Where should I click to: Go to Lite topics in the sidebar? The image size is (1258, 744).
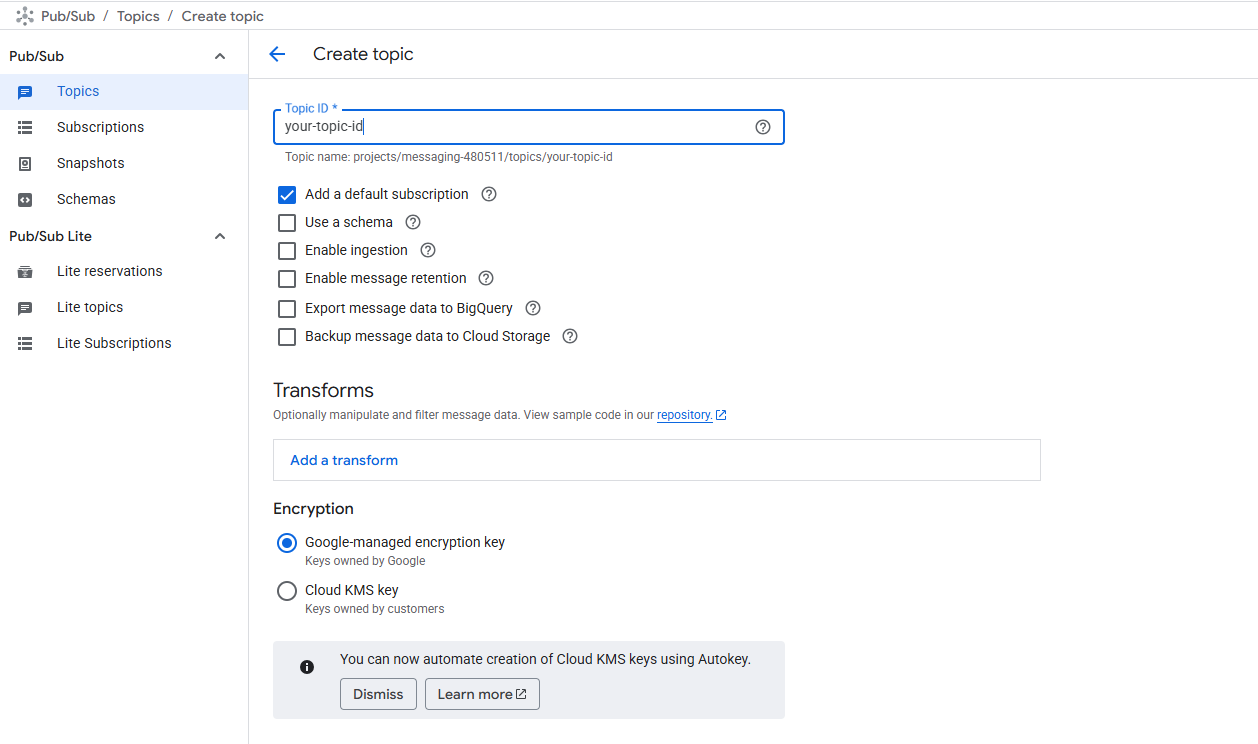(90, 307)
